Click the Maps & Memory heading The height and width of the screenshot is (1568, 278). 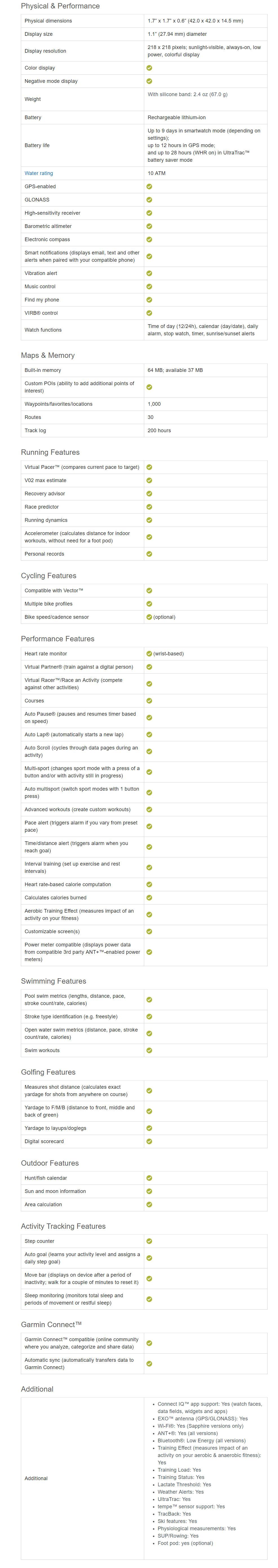click(47, 356)
